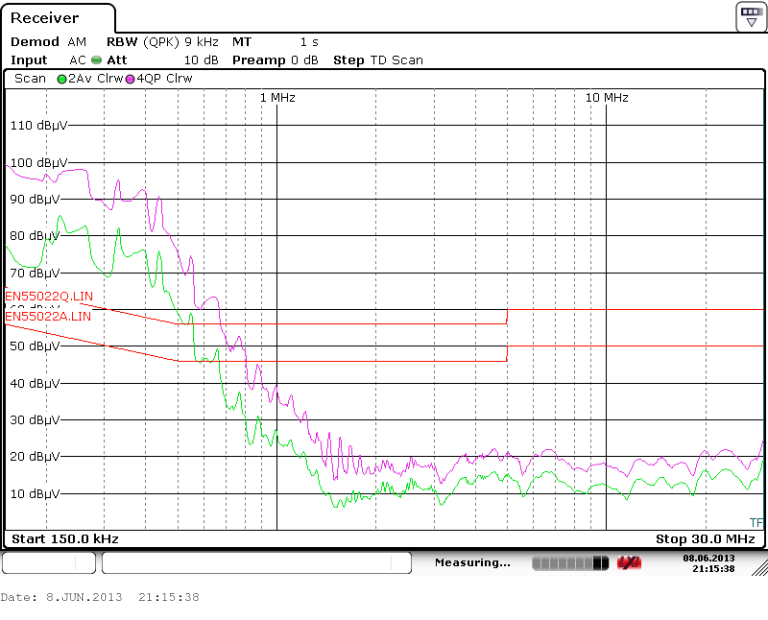Screen dimensions: 768x620
Task: Click the Start 150.0 kHz frequency label
Action: click(65, 539)
